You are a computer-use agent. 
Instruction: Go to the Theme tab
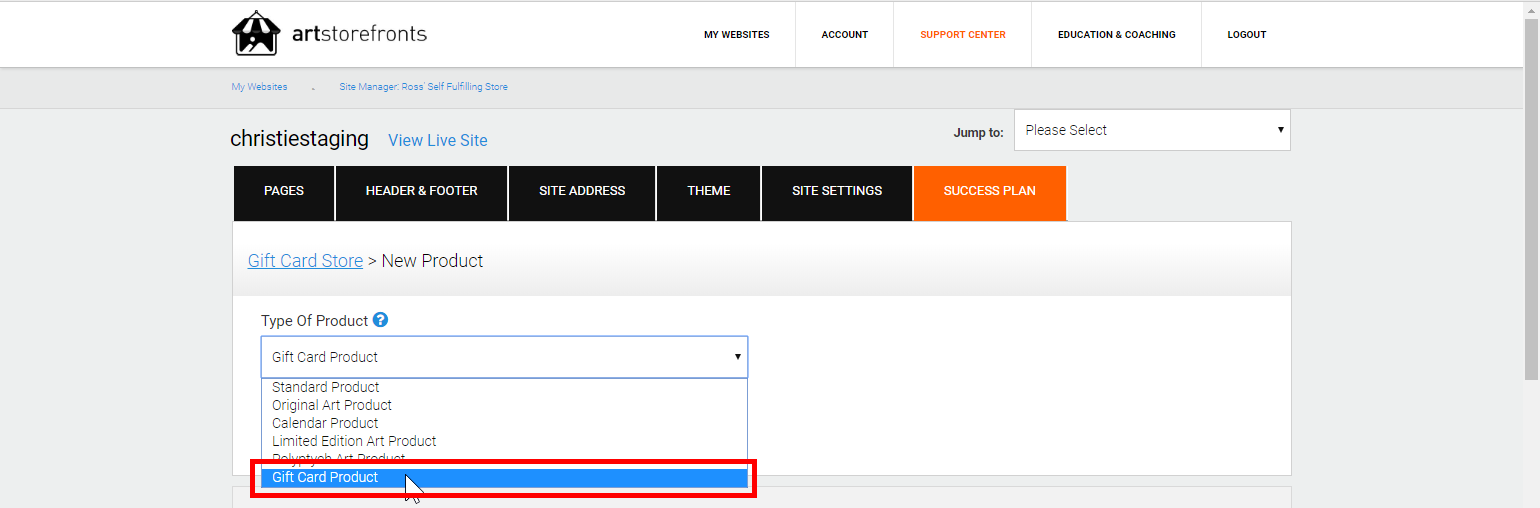[709, 191]
